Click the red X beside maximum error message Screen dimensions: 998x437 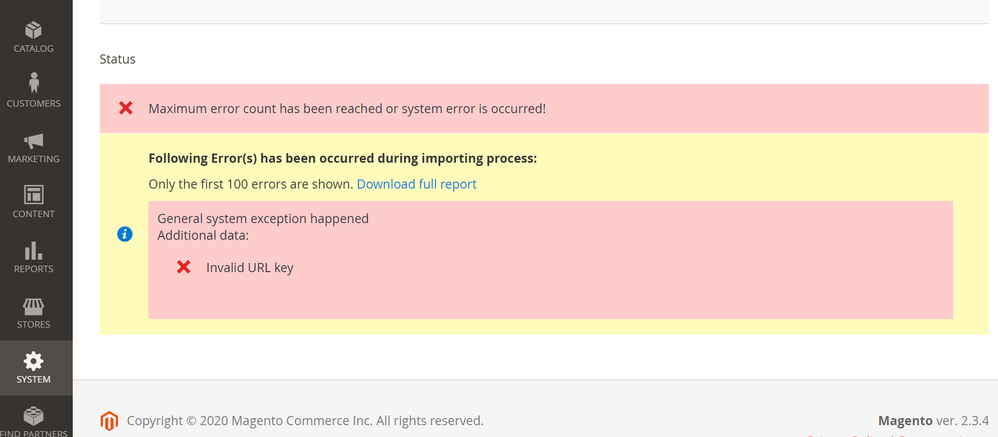click(x=126, y=108)
